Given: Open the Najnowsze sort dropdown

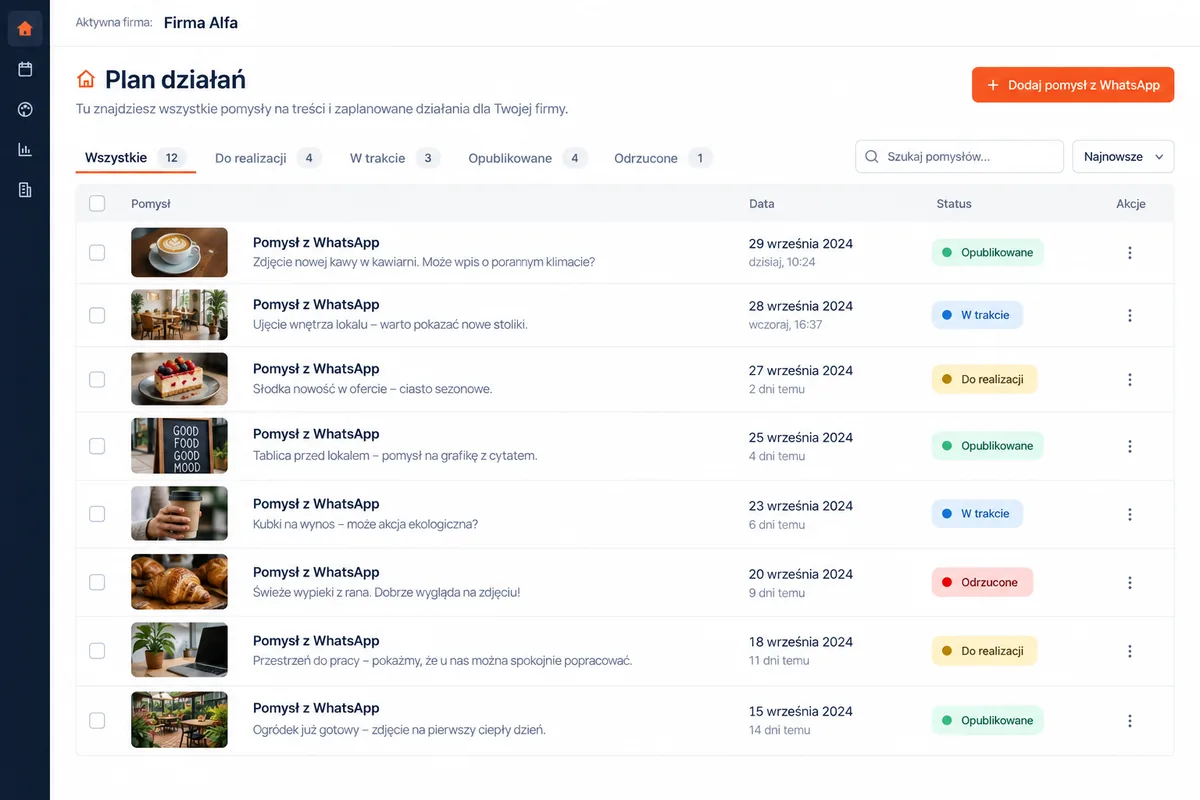Looking at the screenshot, I should coord(1123,157).
